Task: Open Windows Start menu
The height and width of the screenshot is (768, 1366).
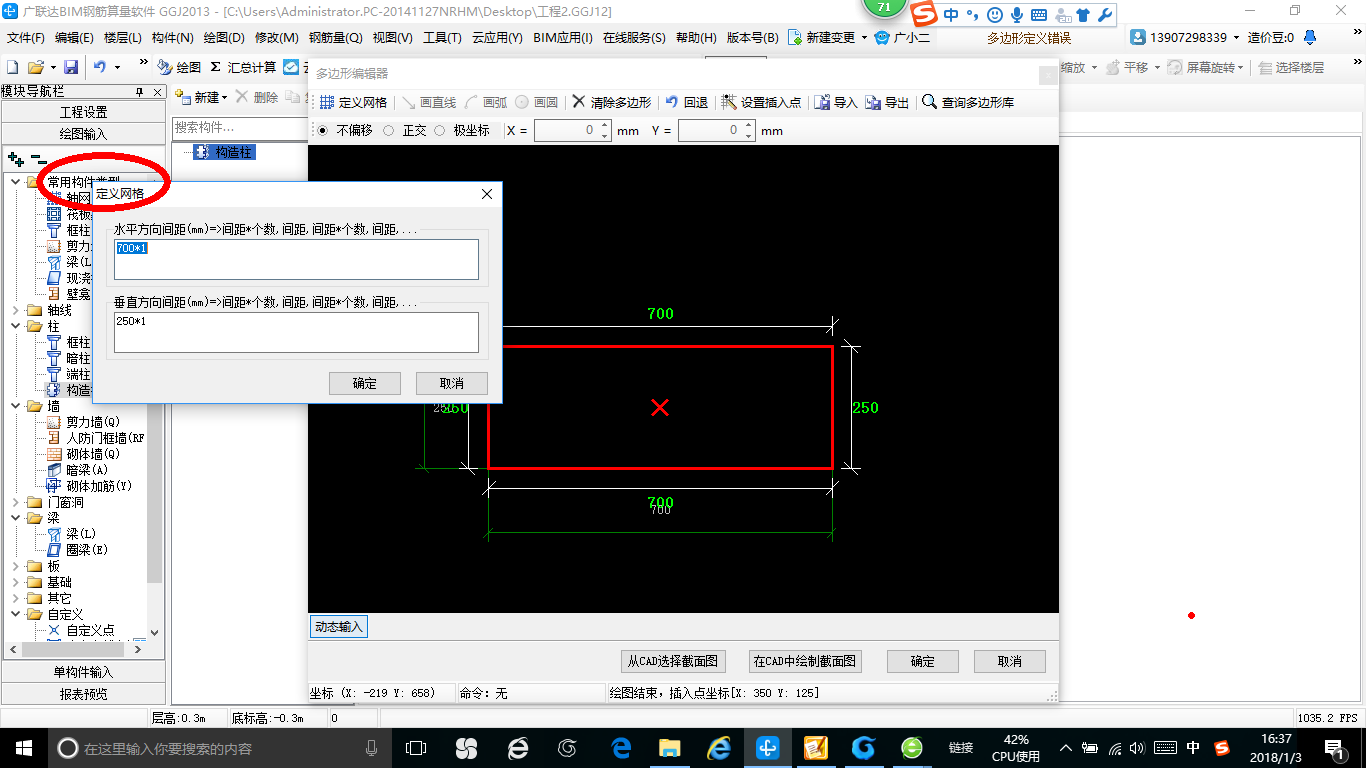Action: point(23,748)
